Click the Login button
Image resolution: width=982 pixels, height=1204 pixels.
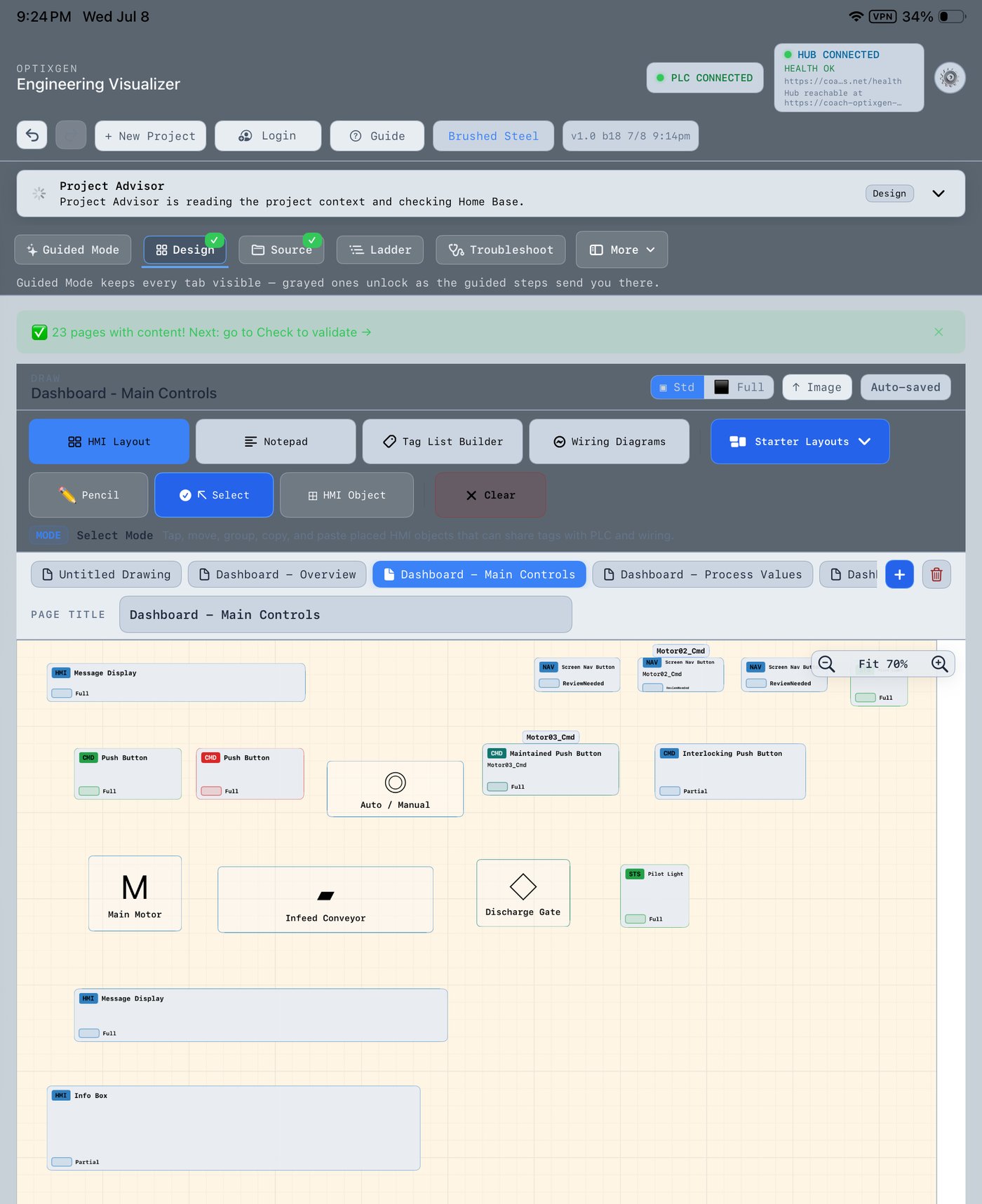[x=268, y=136]
